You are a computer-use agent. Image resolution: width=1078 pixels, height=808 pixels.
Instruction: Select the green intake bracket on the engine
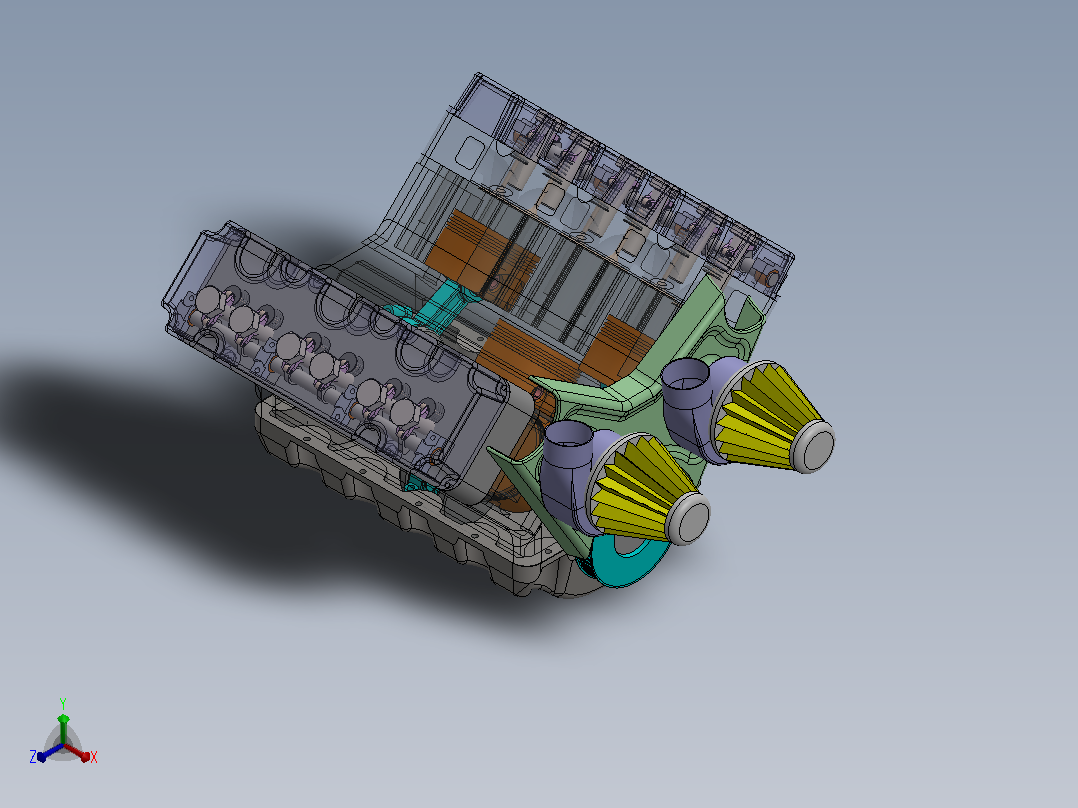click(636, 406)
